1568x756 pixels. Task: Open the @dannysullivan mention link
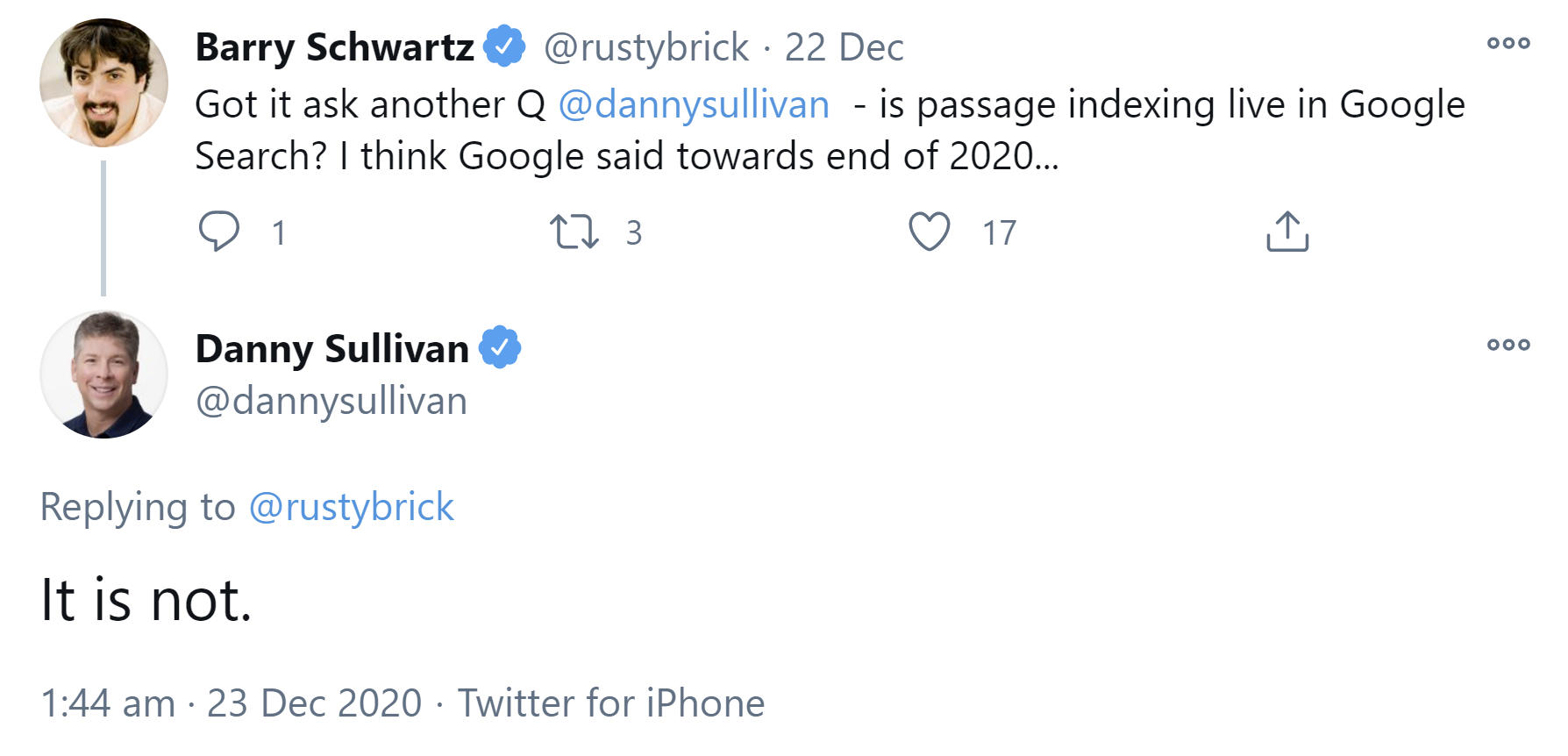[x=693, y=103]
